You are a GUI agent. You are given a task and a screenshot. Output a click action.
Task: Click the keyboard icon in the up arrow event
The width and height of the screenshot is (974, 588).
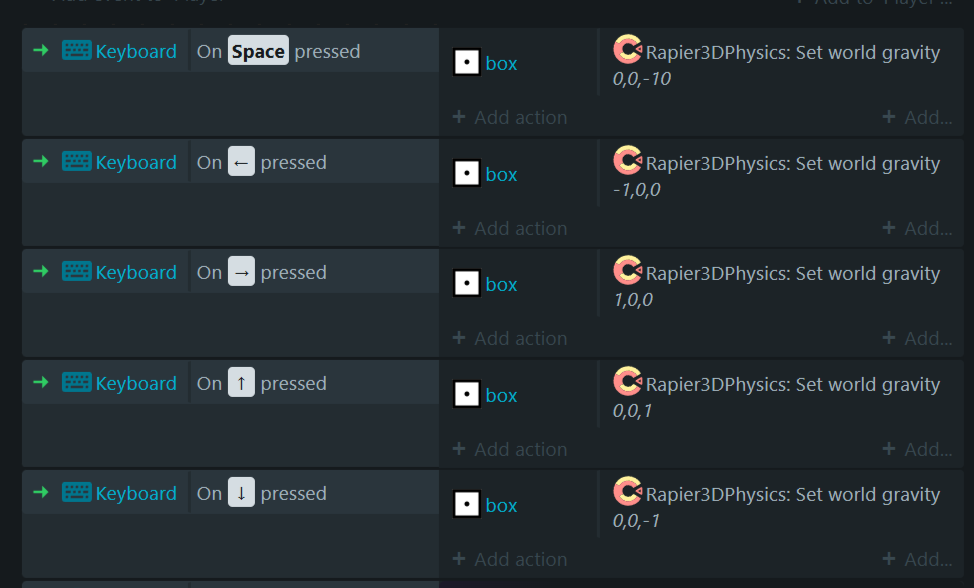[76, 382]
